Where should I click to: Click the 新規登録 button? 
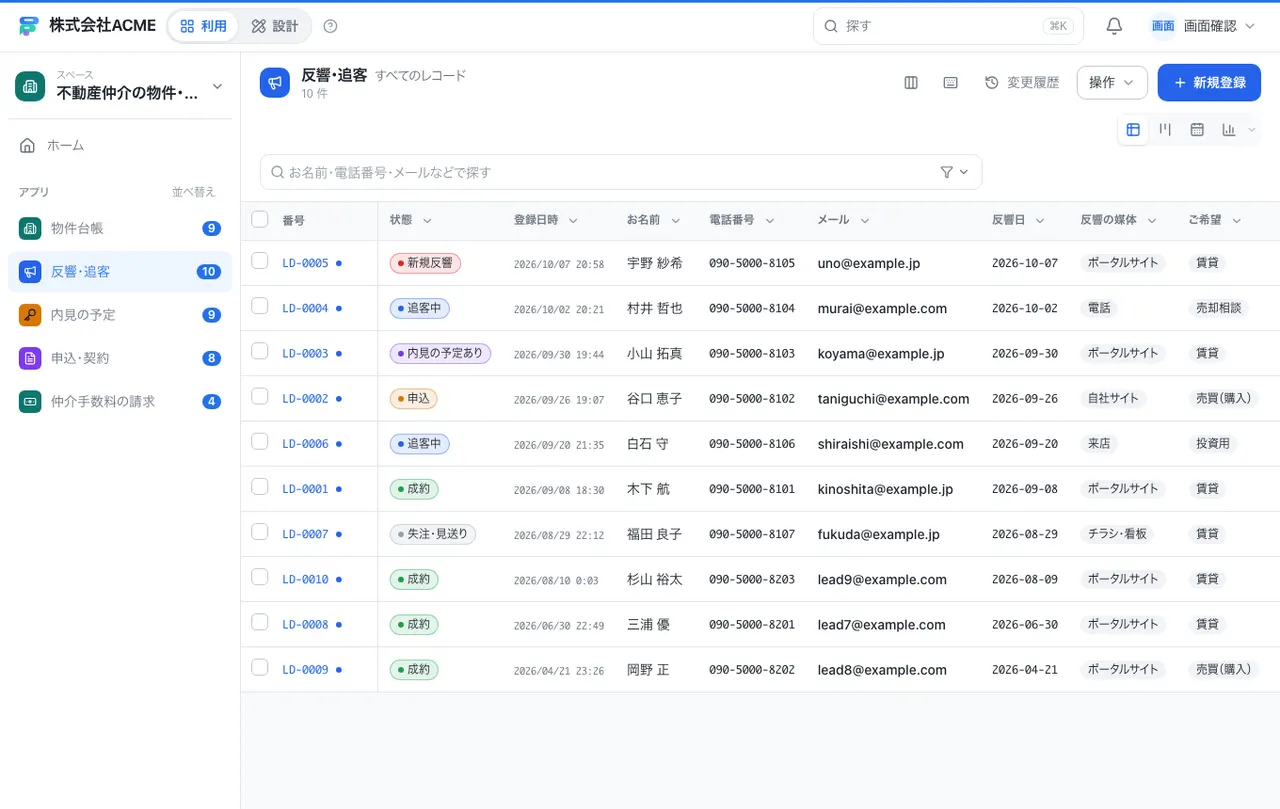tap(1209, 83)
